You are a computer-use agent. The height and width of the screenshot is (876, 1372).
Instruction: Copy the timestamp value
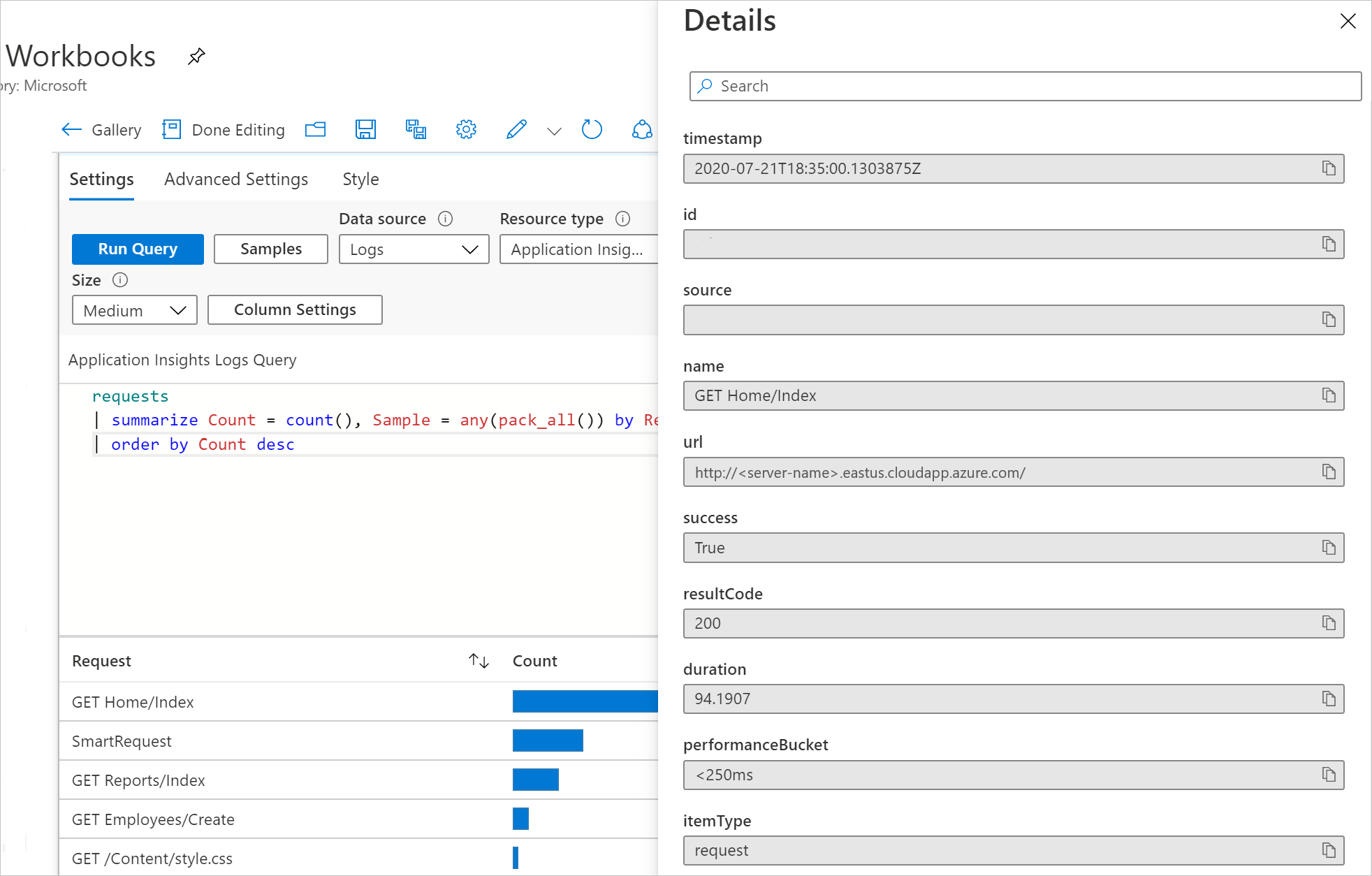click(x=1328, y=168)
